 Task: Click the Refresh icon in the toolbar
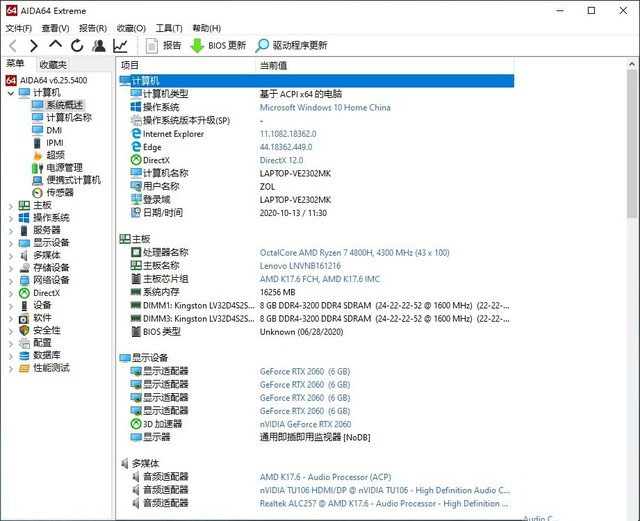pos(77,45)
